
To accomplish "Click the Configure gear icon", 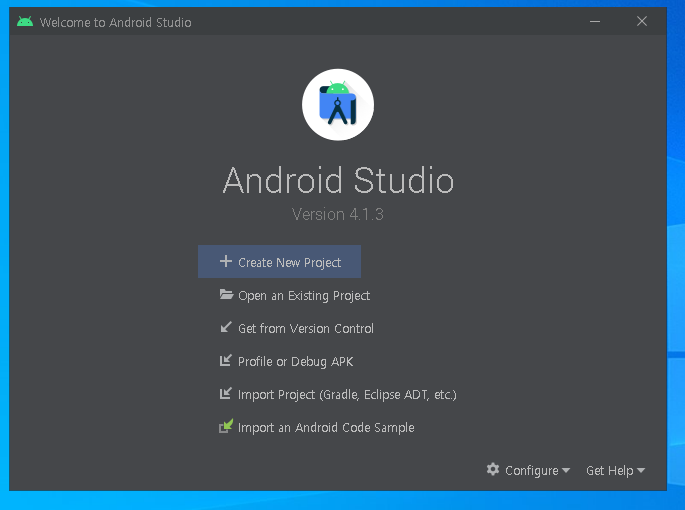I will point(493,469).
